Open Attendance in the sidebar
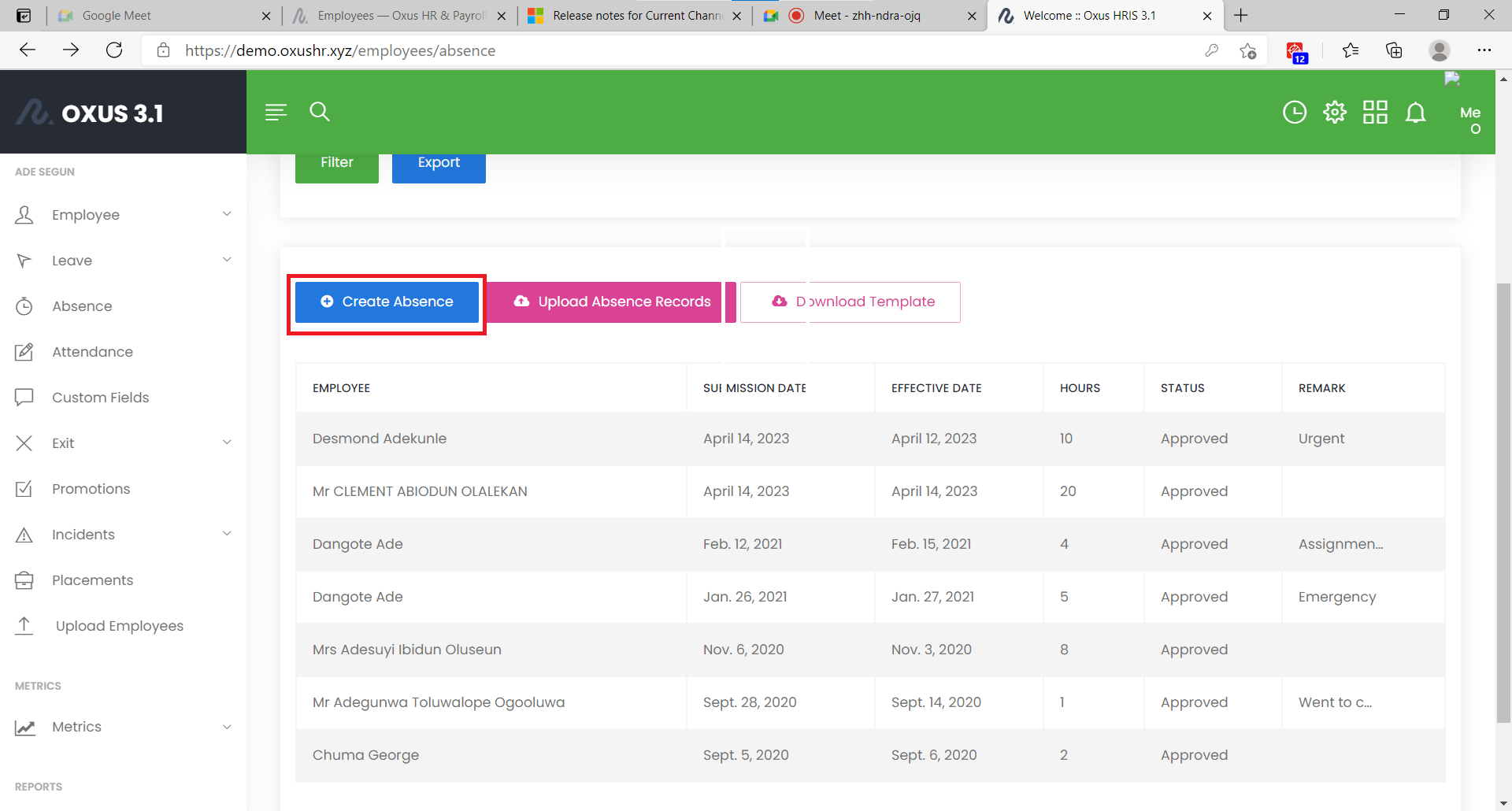Image resolution: width=1512 pixels, height=811 pixels. (92, 352)
